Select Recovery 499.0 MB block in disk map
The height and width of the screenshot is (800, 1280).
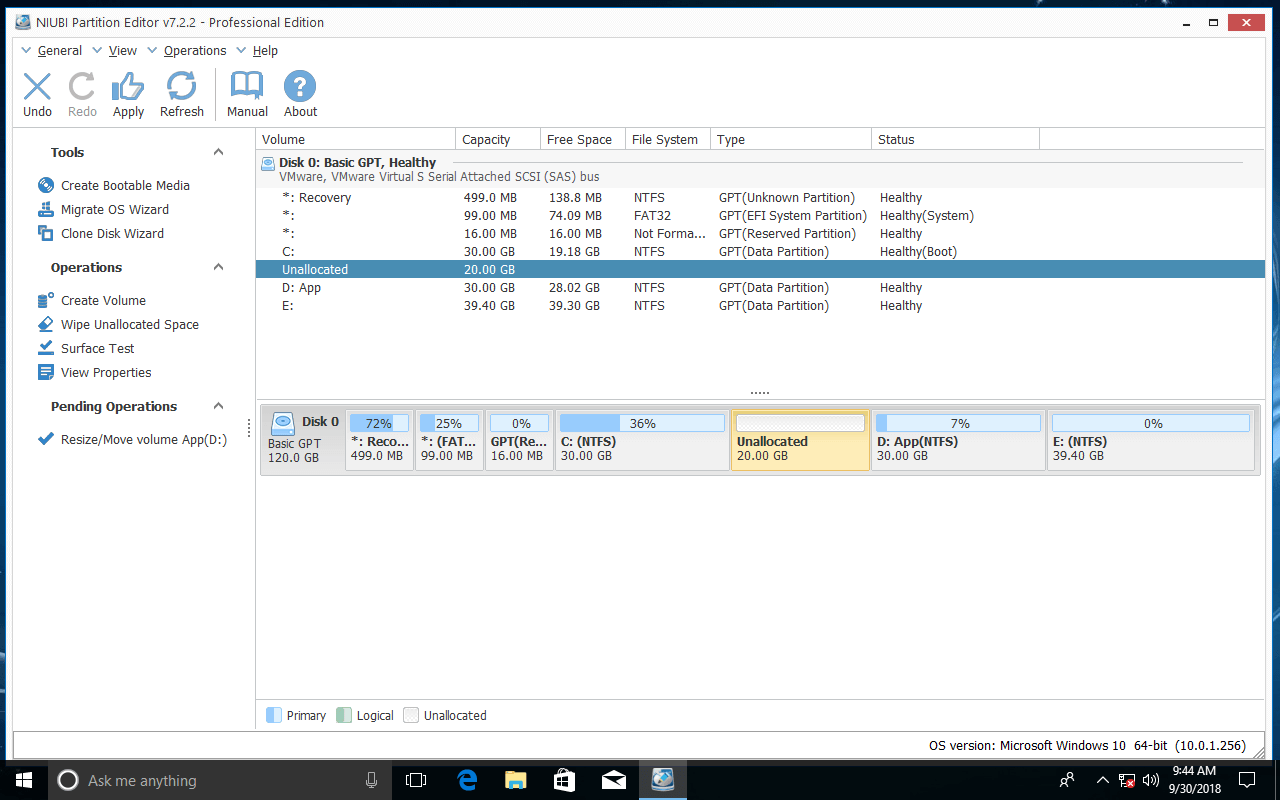click(379, 440)
